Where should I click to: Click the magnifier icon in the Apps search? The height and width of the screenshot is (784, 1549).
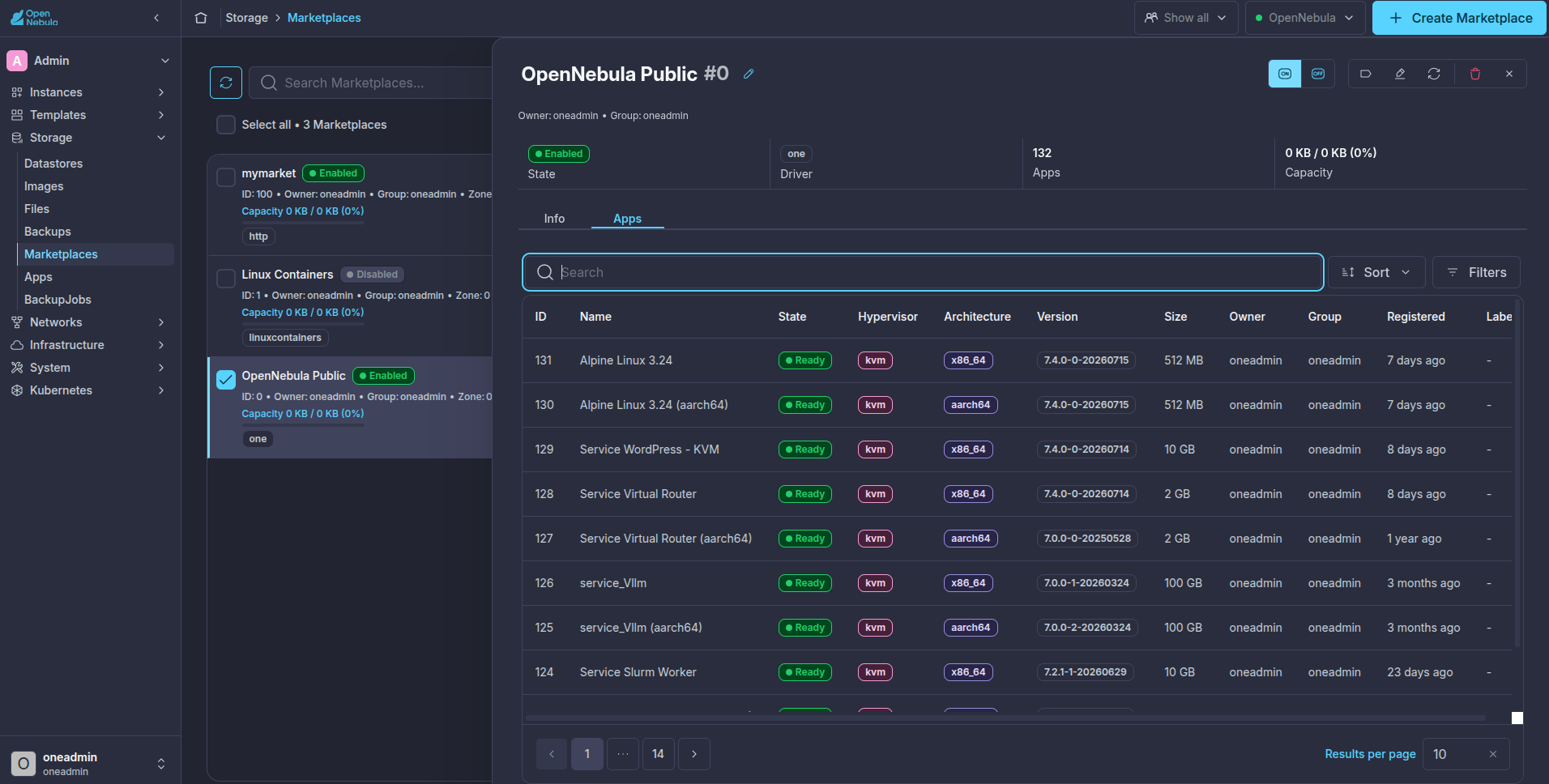click(545, 272)
